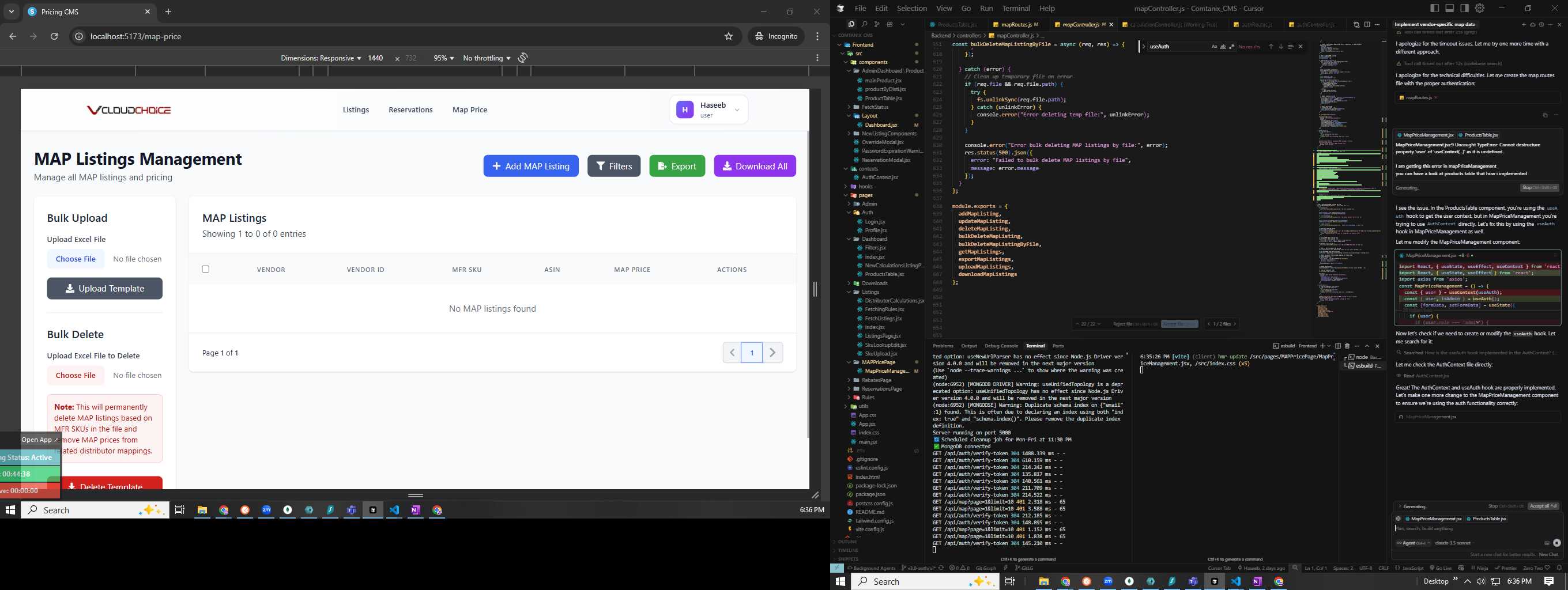1568x590 pixels.
Task: Open the Problems panel tab
Action: pos(943,346)
